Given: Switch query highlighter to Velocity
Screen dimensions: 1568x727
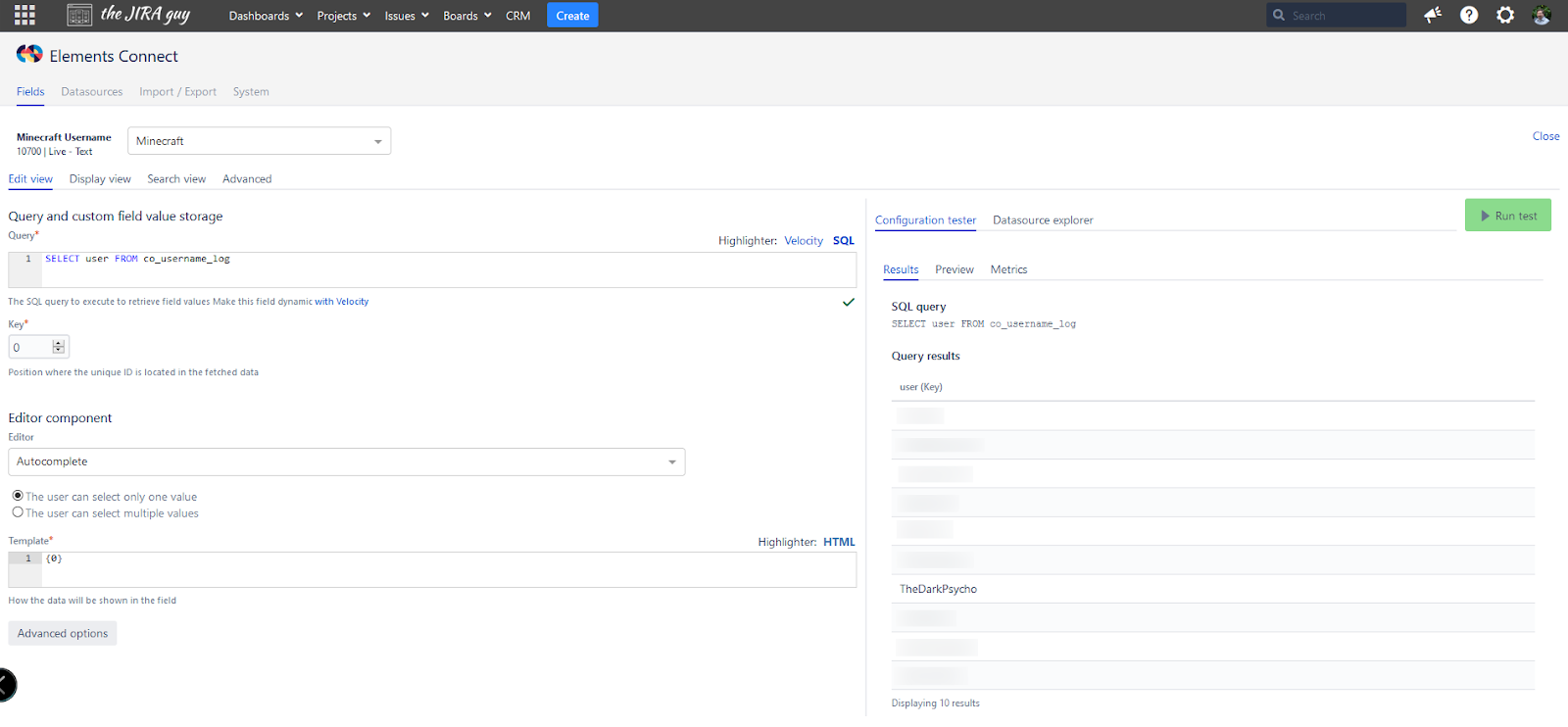Looking at the screenshot, I should pos(804,241).
